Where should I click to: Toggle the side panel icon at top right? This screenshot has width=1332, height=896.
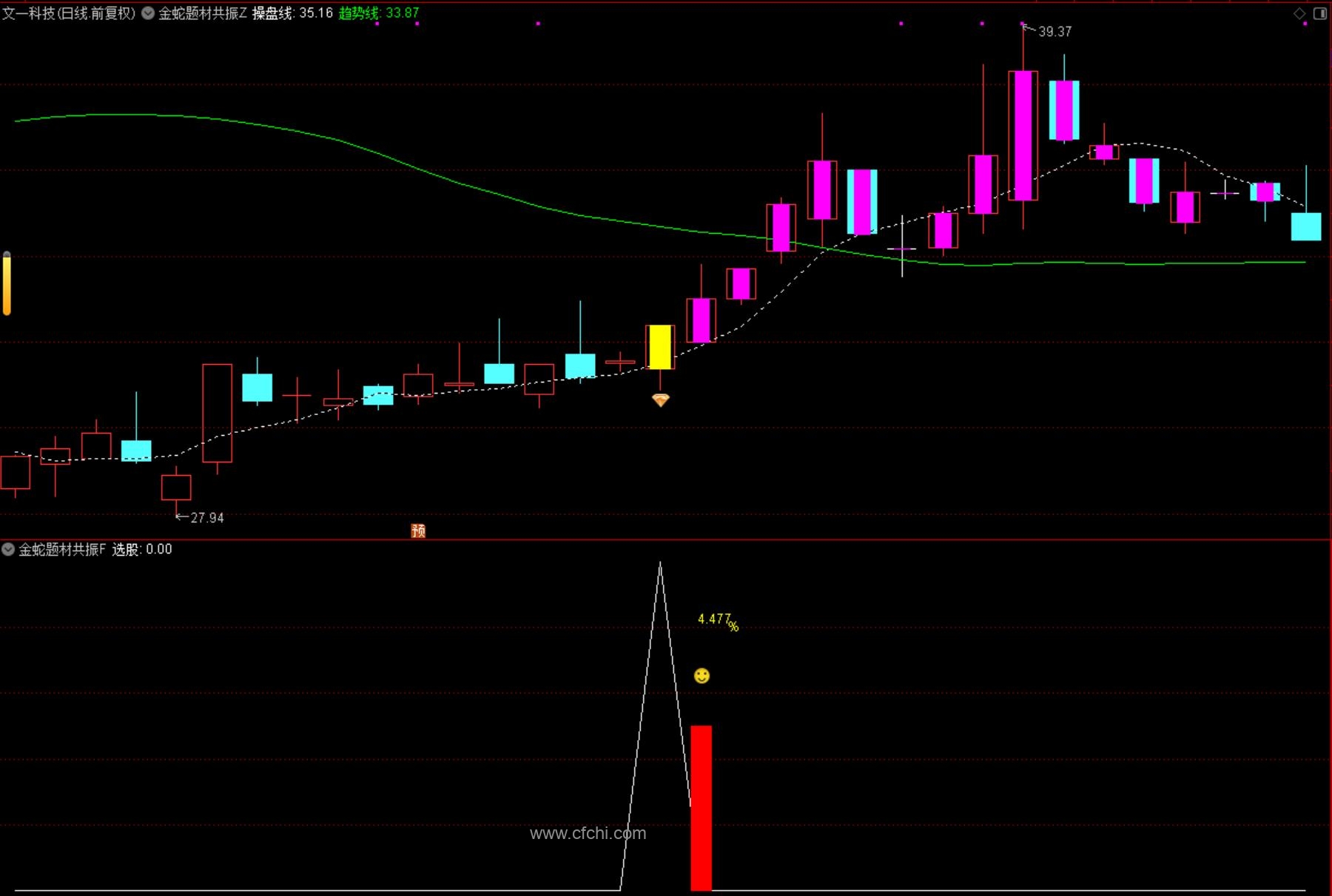point(1319,13)
